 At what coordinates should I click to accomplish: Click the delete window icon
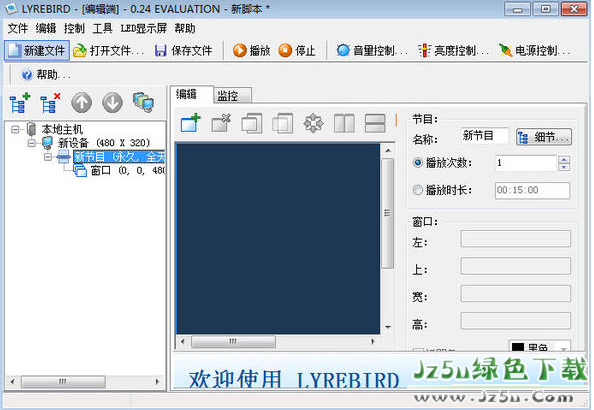(x=221, y=123)
